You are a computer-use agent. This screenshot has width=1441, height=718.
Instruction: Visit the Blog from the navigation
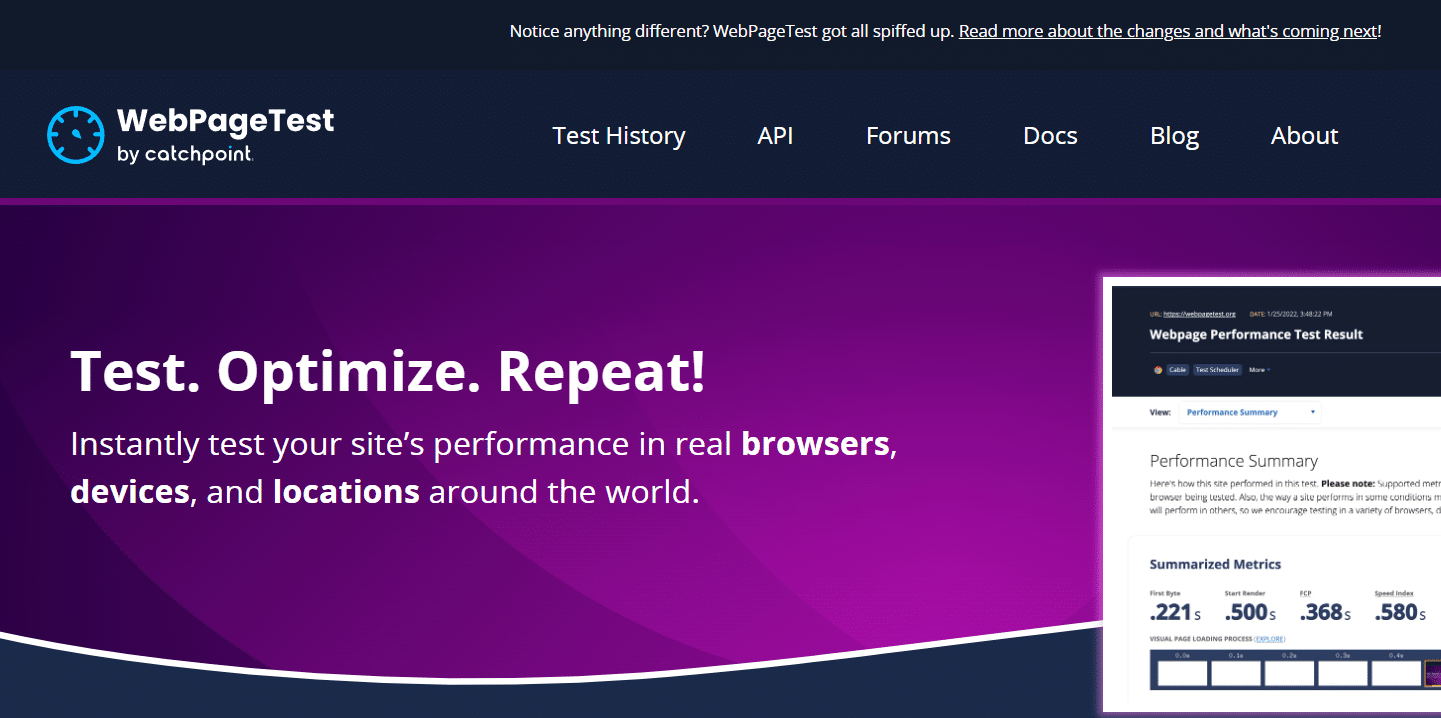click(1174, 136)
